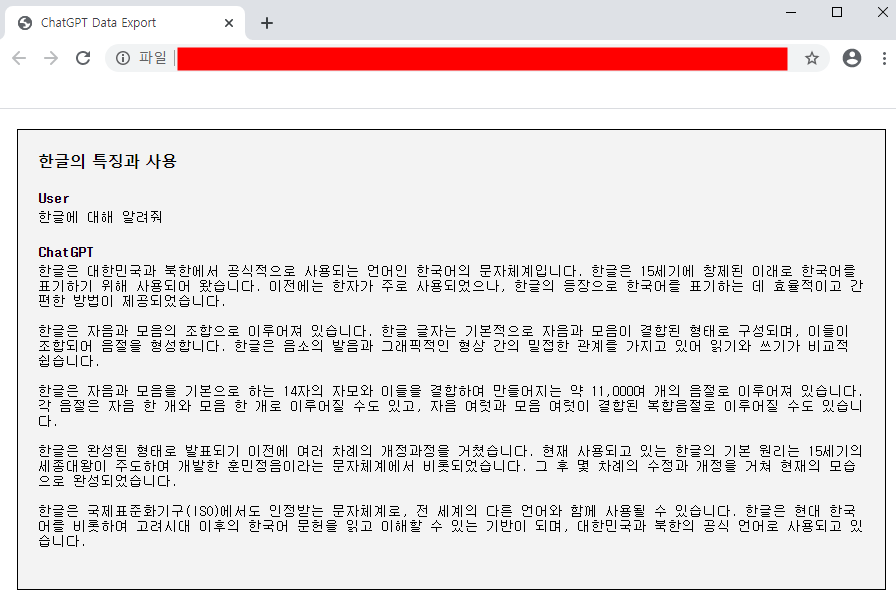This screenshot has width=896, height=602.
Task: Open the user profile avatar icon
Action: pos(851,58)
